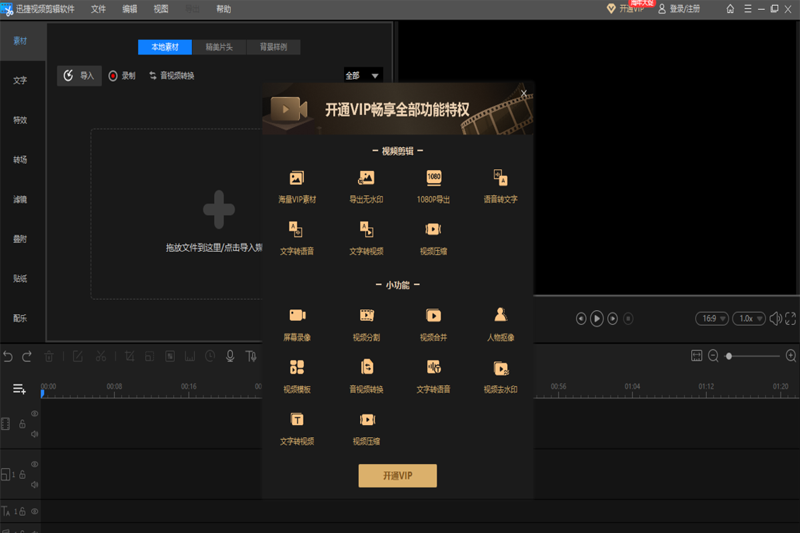
Task: Open the 海量VIP素材 feature icon
Action: click(296, 178)
